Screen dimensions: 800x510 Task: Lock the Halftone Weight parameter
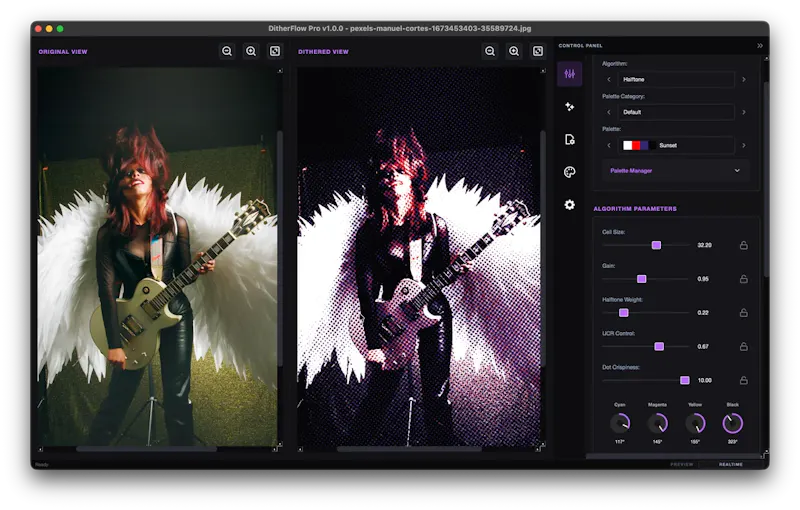coord(744,313)
